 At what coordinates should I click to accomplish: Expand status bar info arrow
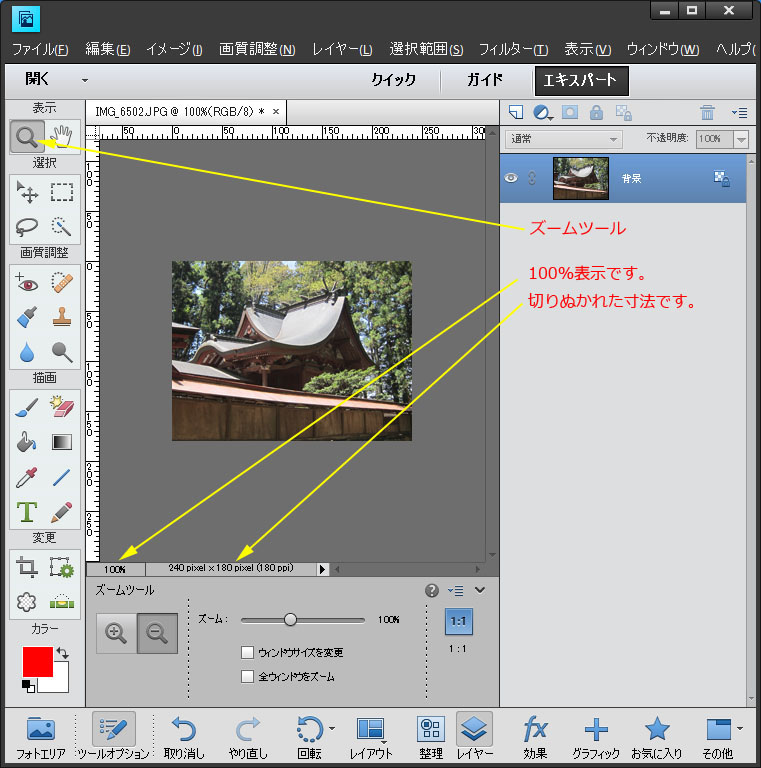click(322, 569)
